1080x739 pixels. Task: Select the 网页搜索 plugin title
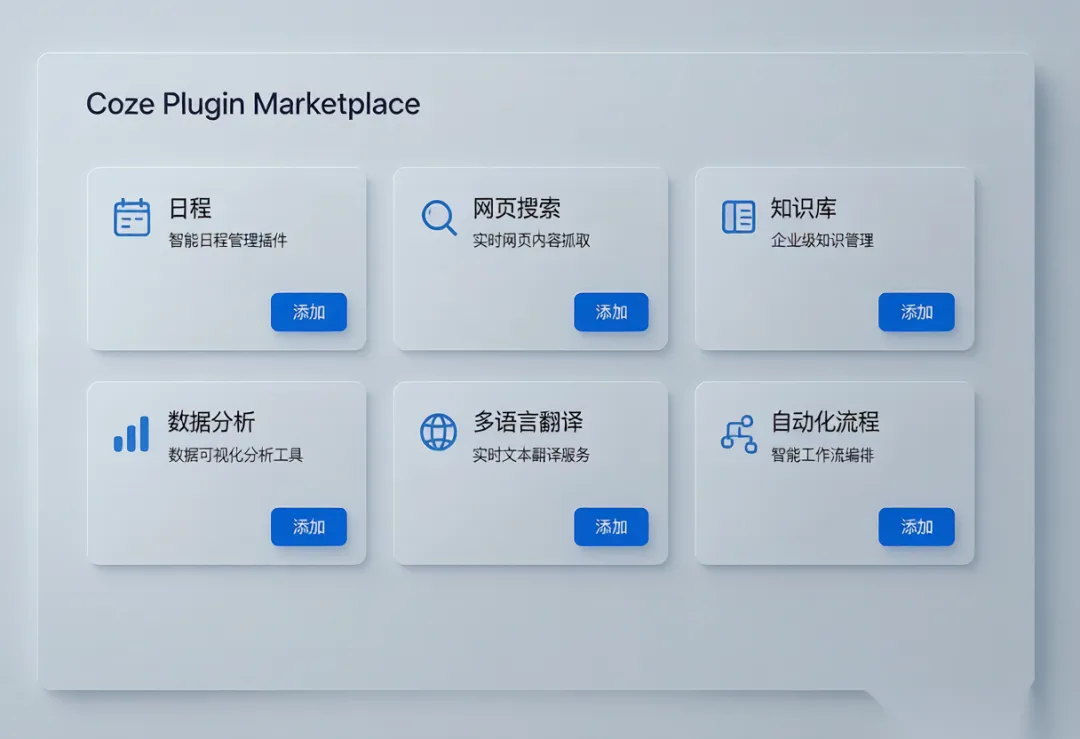pyautogui.click(x=517, y=208)
